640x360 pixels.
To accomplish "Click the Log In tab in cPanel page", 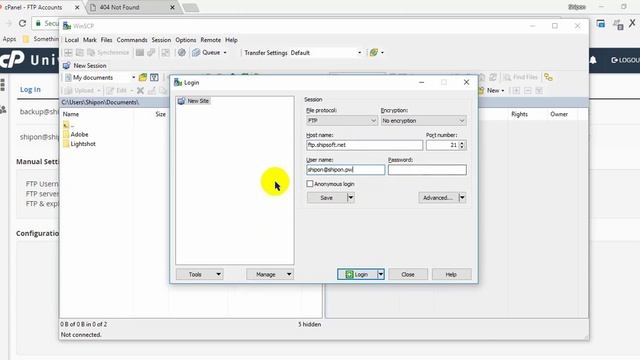I will coord(31,89).
